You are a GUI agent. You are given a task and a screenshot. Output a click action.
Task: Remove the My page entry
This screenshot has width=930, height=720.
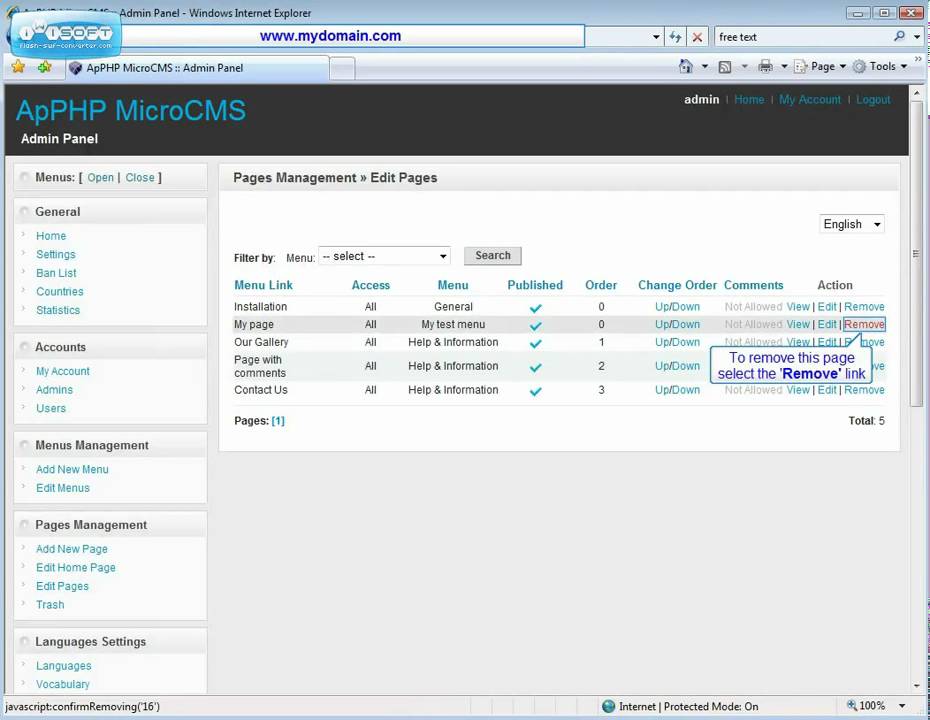[x=864, y=324]
